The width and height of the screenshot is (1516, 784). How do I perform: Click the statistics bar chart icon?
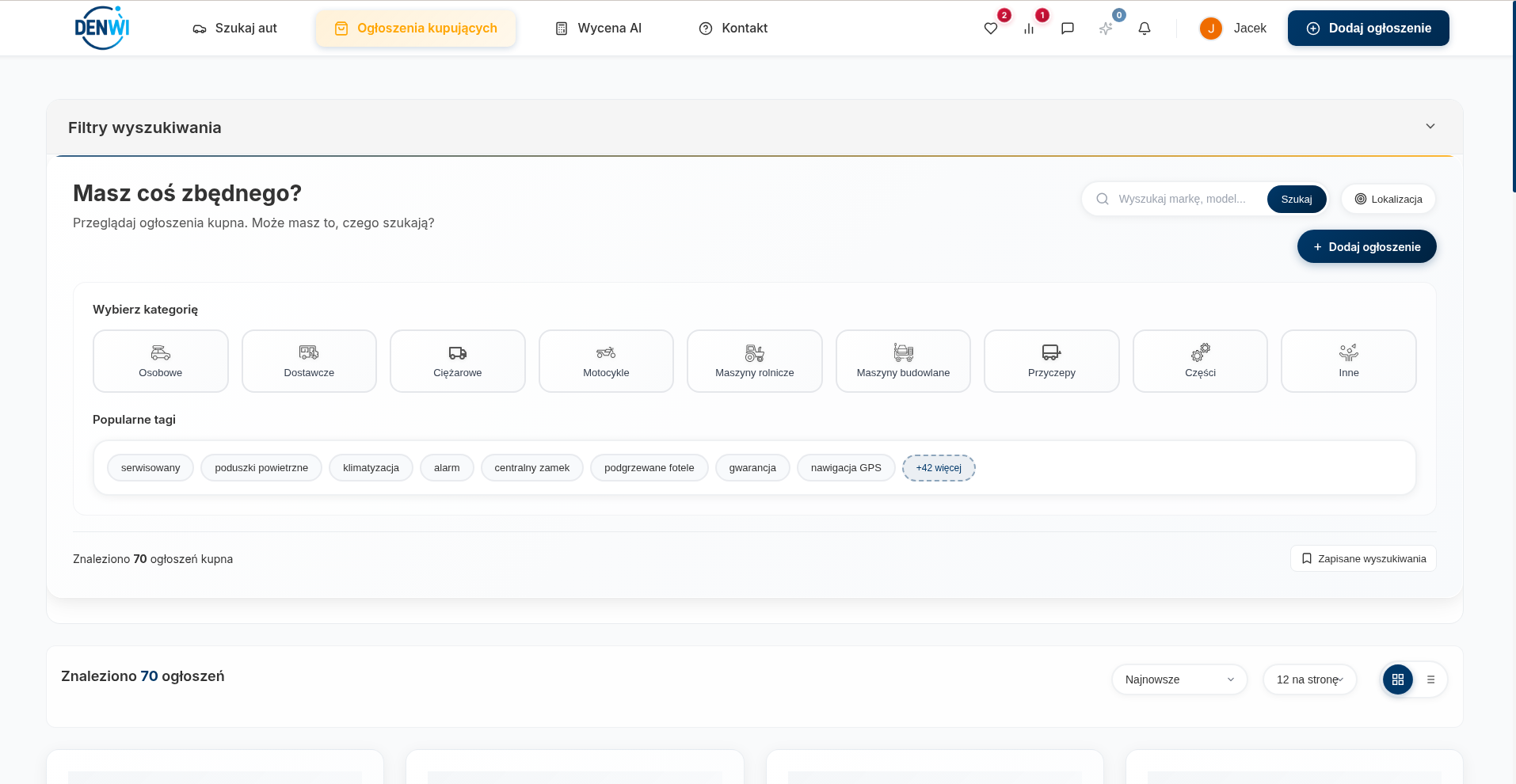[x=1028, y=28]
